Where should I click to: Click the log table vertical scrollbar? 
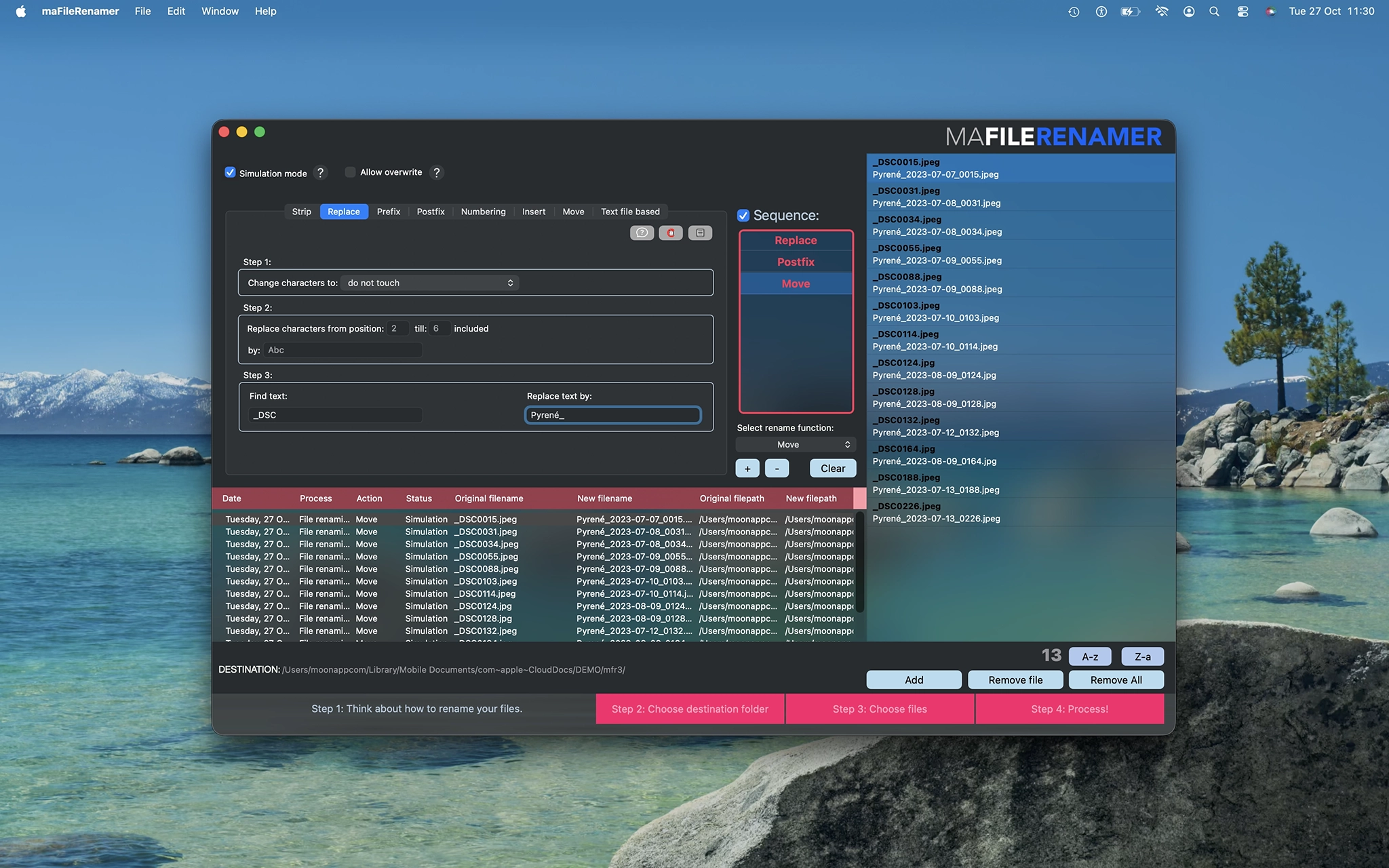point(860,563)
